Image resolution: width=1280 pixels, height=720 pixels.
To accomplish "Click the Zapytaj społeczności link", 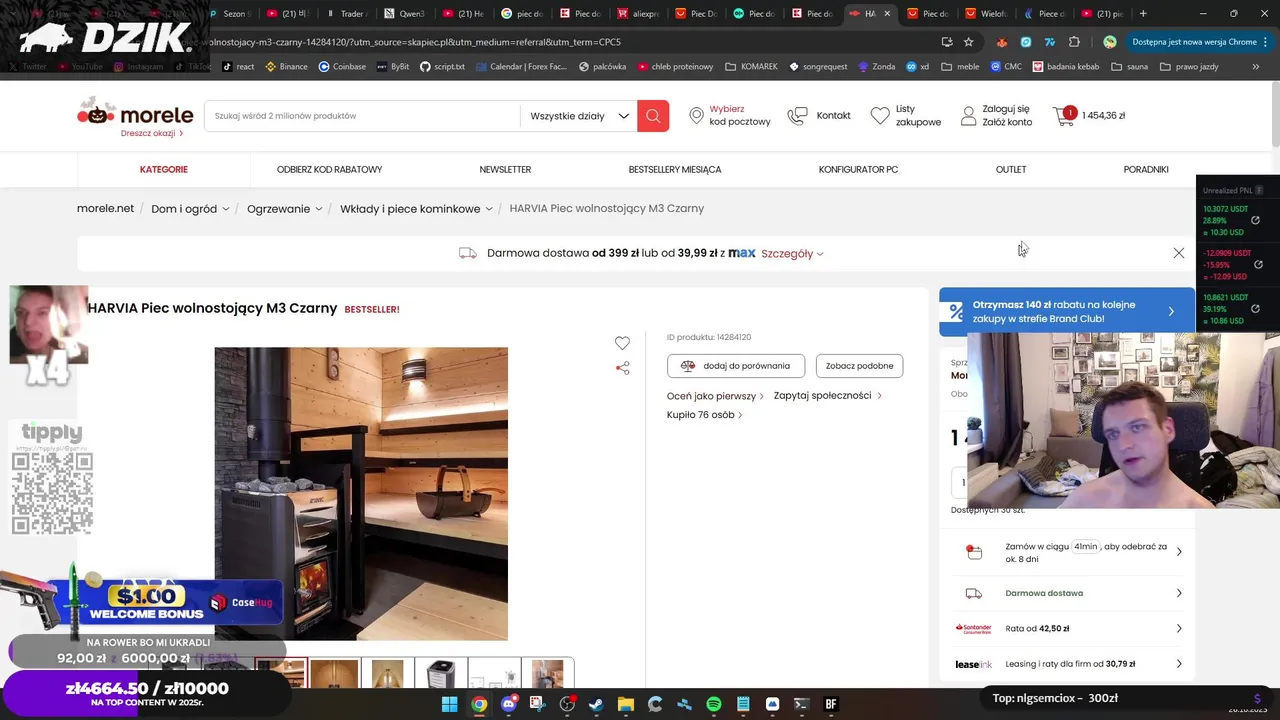I will [827, 396].
